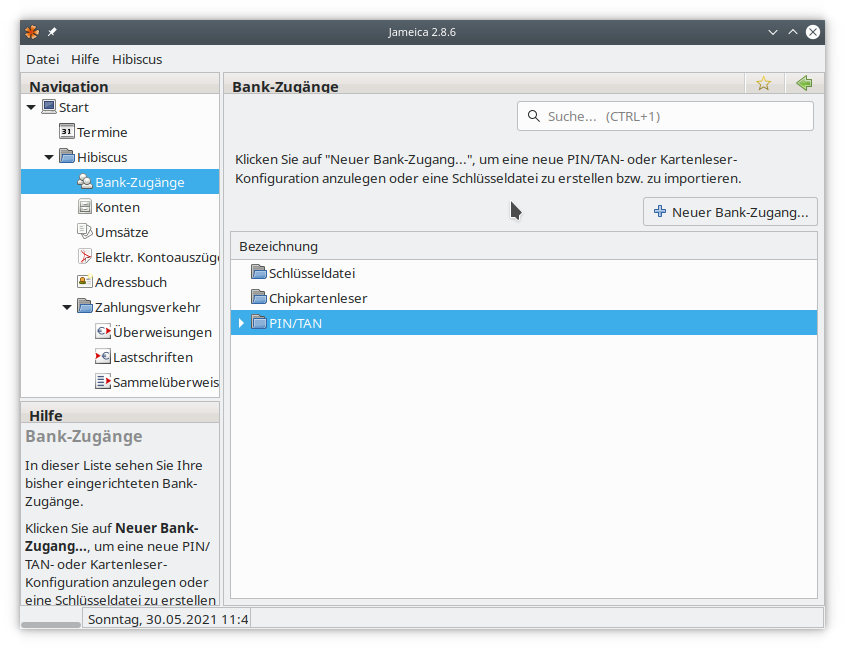Bookmark view with the star icon
The image size is (845, 649).
(x=764, y=84)
